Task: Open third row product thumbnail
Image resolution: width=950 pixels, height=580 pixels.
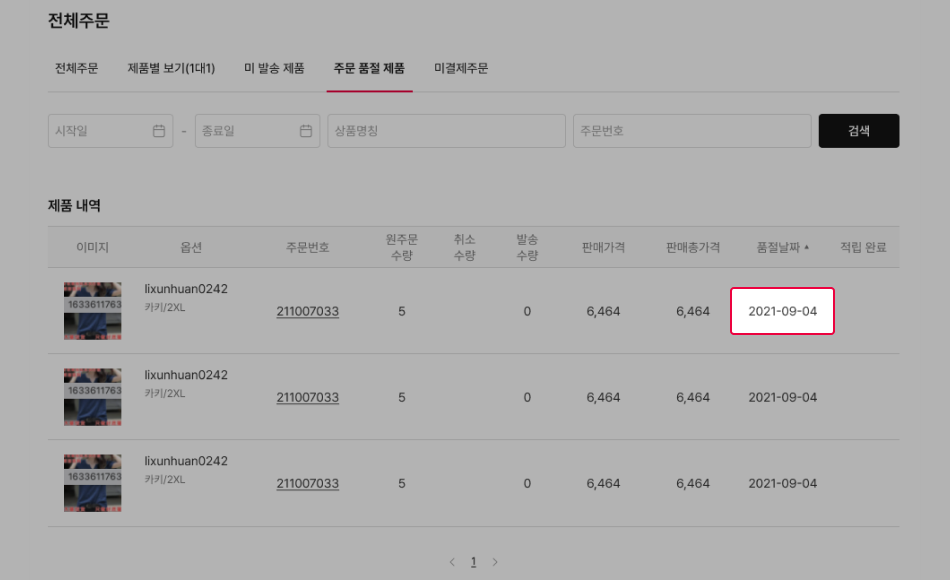Action: pyautogui.click(x=93, y=483)
